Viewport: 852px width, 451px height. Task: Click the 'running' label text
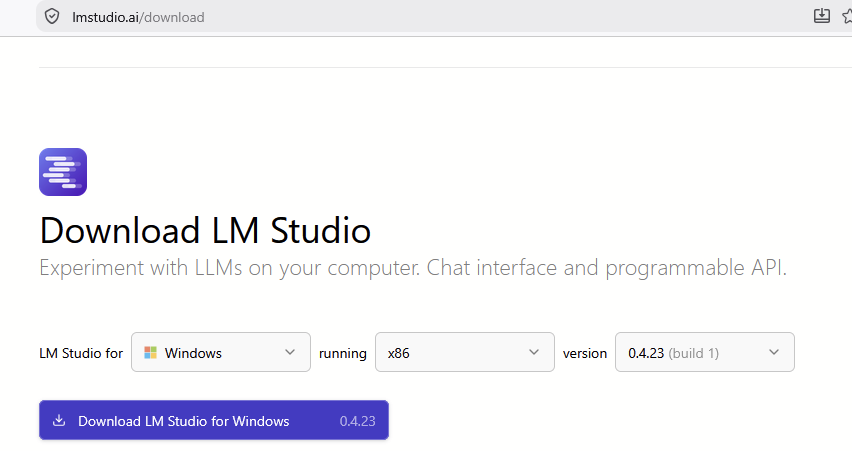[x=343, y=354]
